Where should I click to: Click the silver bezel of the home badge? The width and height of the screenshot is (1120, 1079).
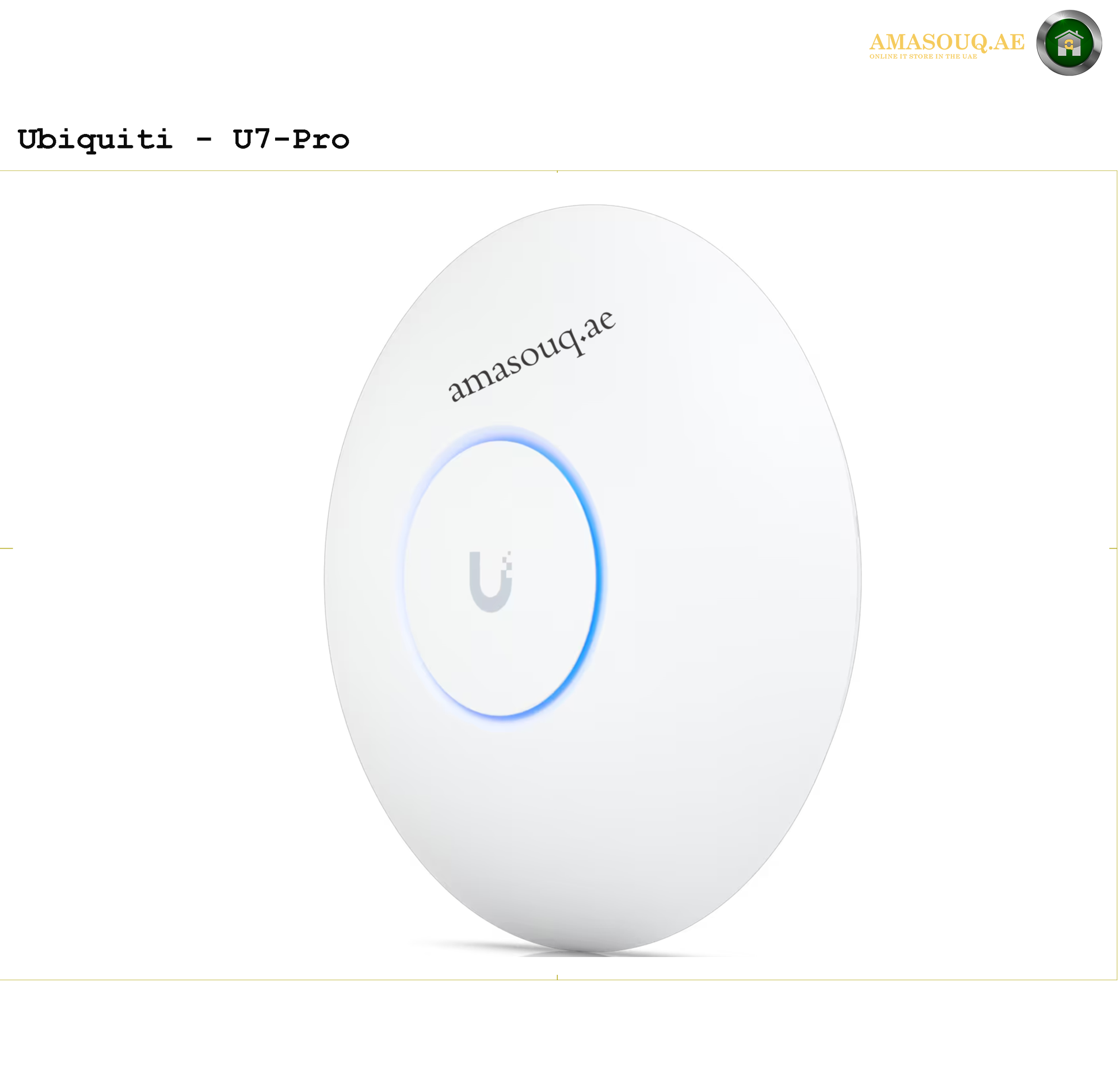click(x=1041, y=43)
